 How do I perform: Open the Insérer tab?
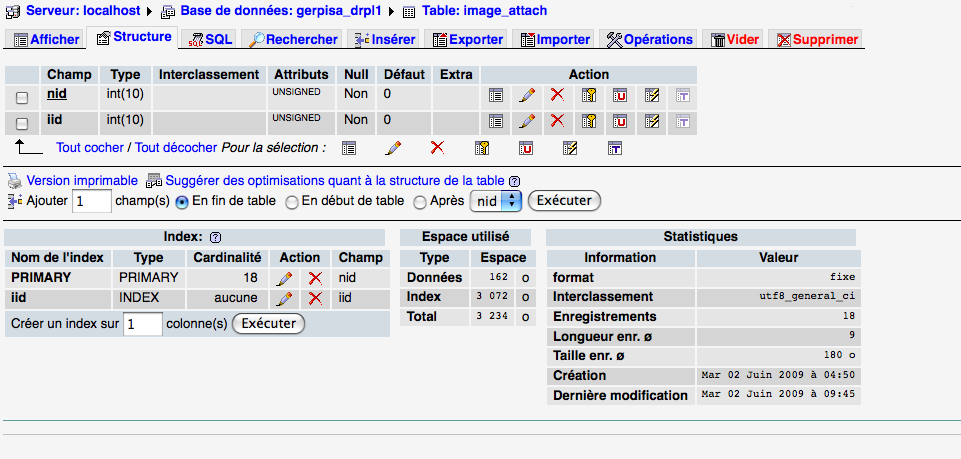pyautogui.click(x=384, y=39)
